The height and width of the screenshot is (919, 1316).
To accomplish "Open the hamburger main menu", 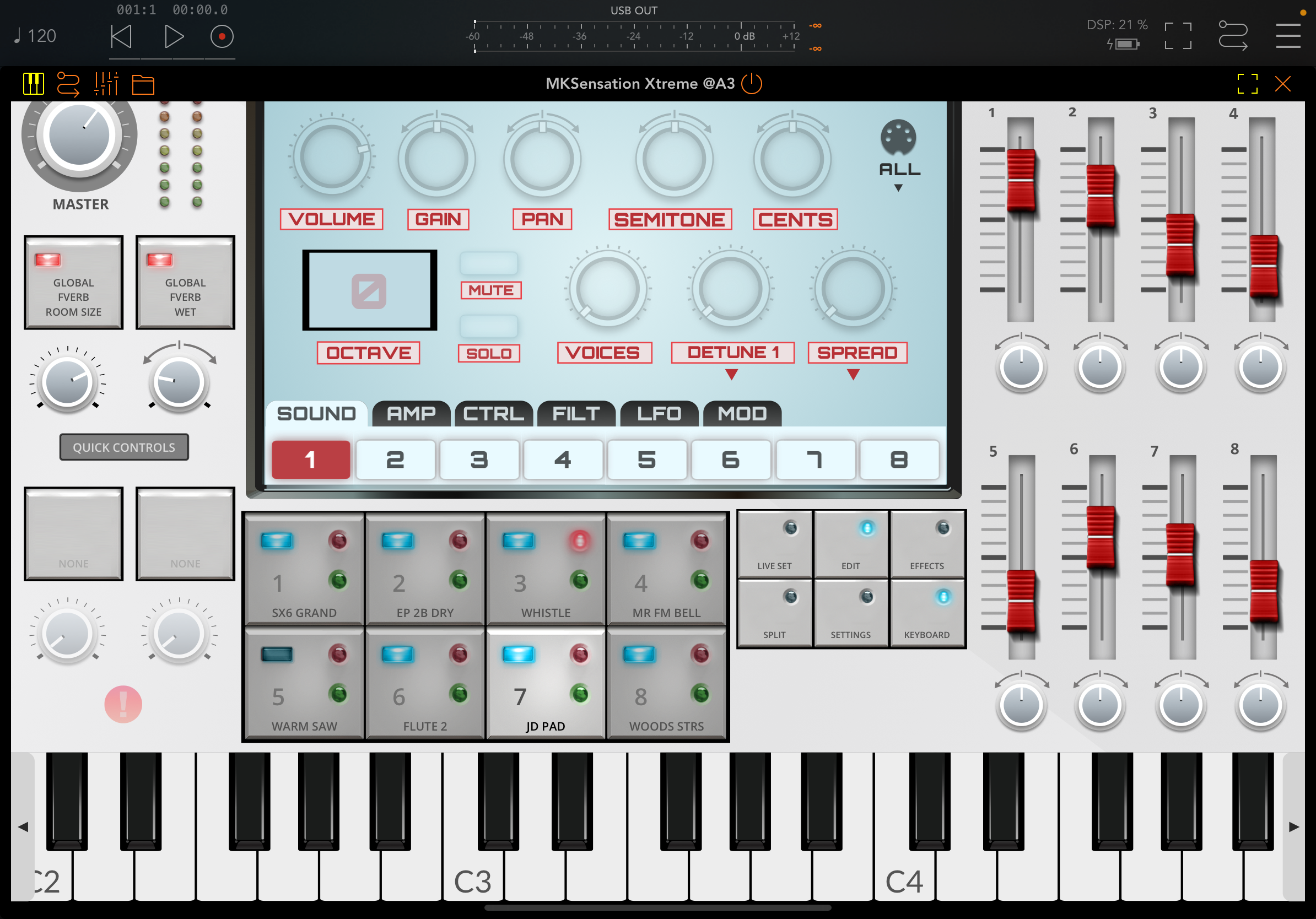I will 1288,36.
